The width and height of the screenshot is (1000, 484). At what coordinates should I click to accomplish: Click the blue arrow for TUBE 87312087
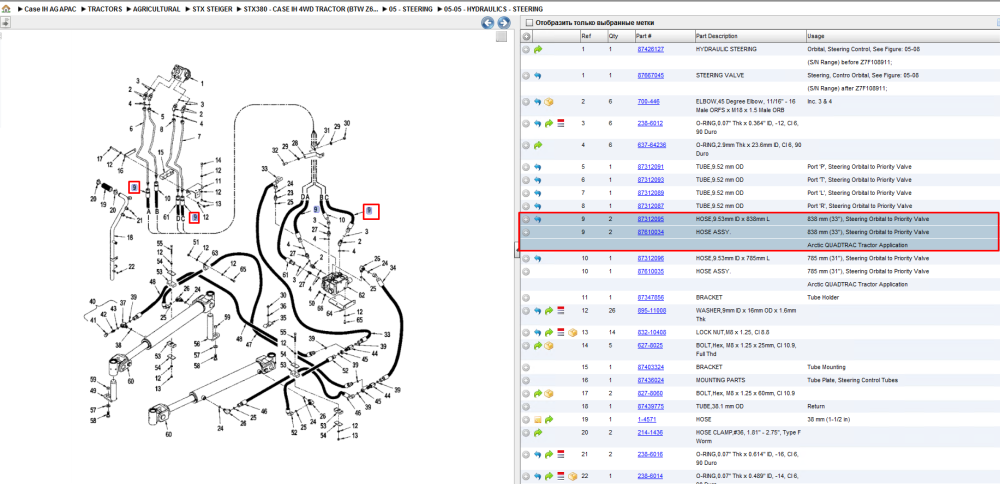538,206
